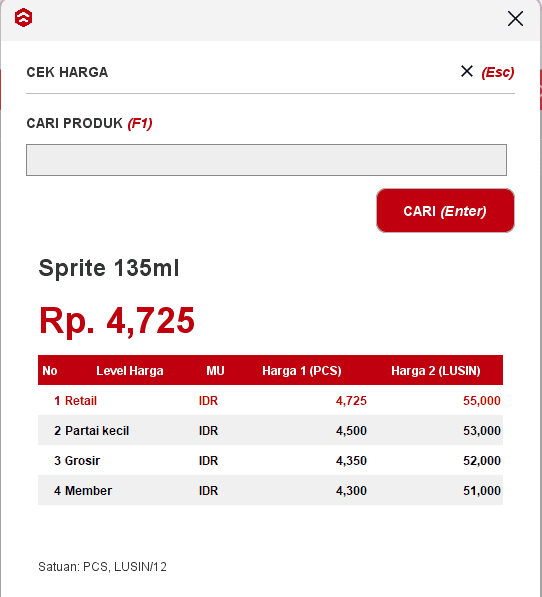Click the red app logo icon
This screenshot has width=542, height=597.
23,18
